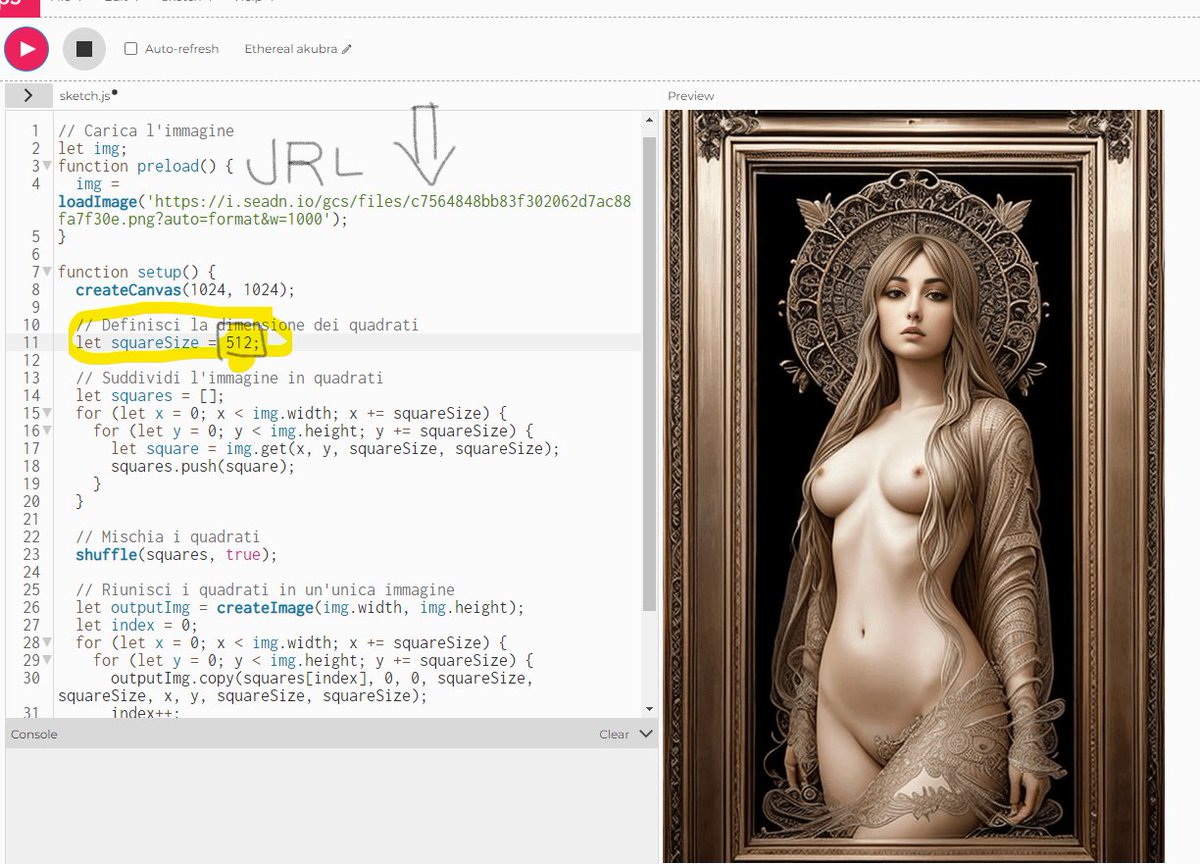Click the squareSize value 512
Image resolution: width=1200 pixels, height=864 pixels.
tap(240, 343)
